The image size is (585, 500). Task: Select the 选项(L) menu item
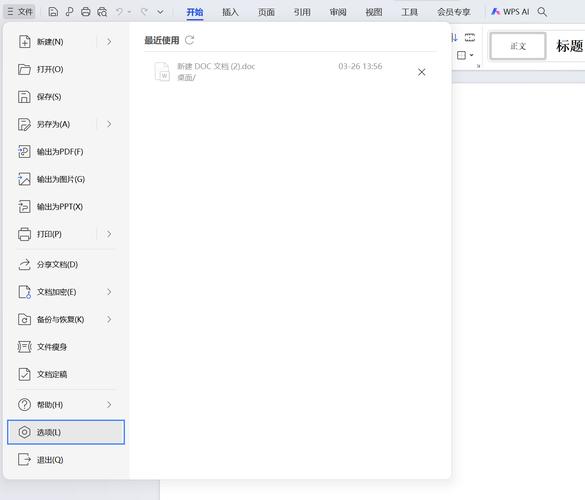tap(66, 432)
